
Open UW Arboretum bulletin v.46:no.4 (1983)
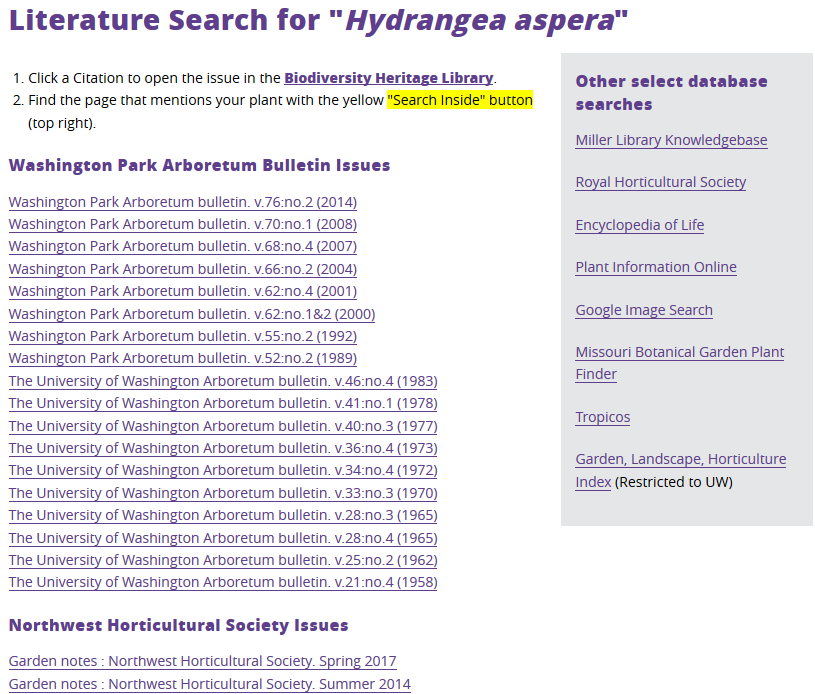[223, 381]
